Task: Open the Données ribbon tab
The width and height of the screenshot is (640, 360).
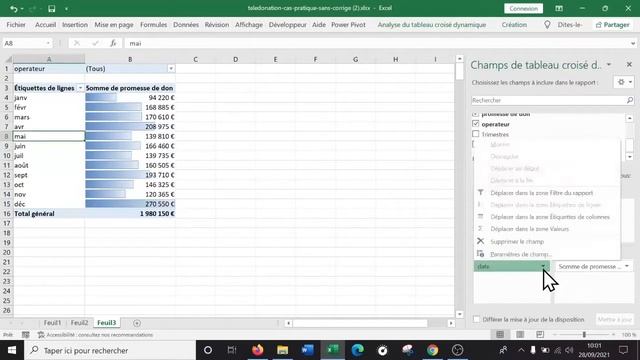Action: coord(186,25)
